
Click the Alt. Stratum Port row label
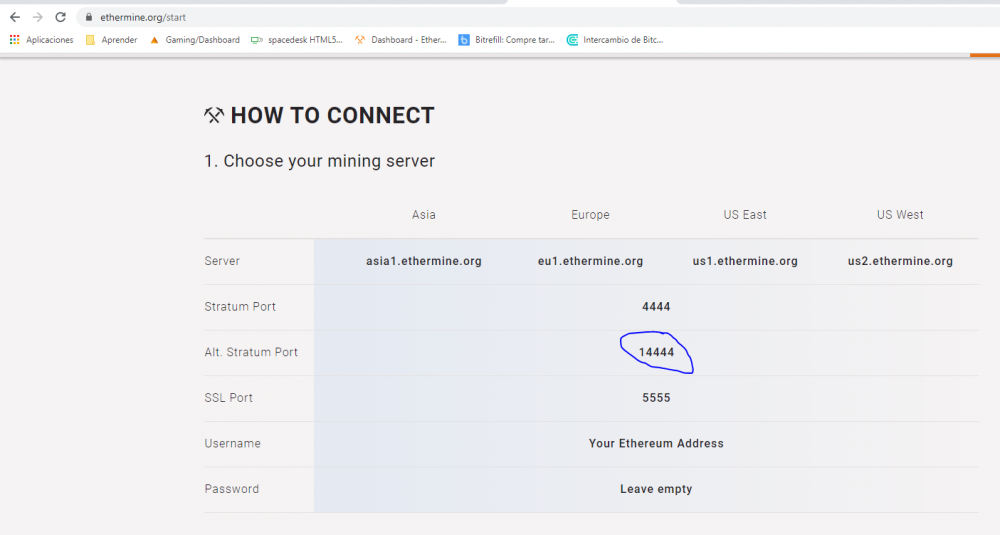[251, 352]
